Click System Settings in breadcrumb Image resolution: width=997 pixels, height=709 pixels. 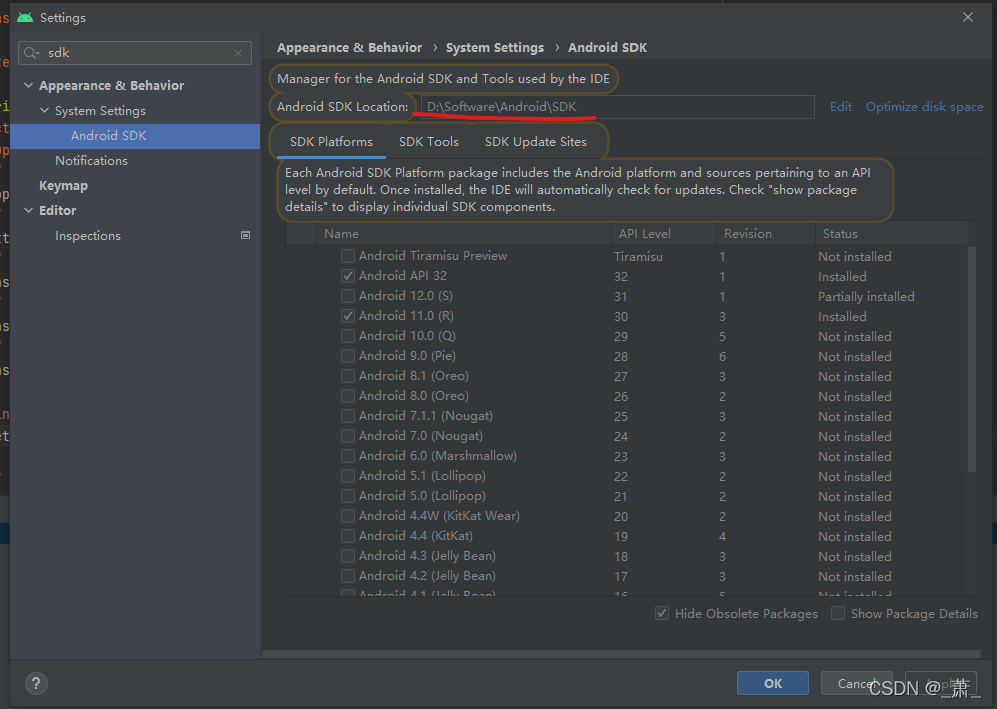pyautogui.click(x=495, y=48)
